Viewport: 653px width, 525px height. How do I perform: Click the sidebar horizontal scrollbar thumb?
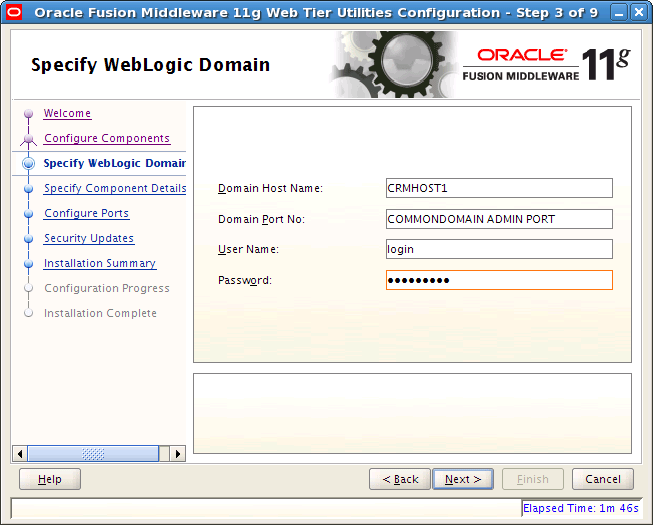click(x=93, y=453)
